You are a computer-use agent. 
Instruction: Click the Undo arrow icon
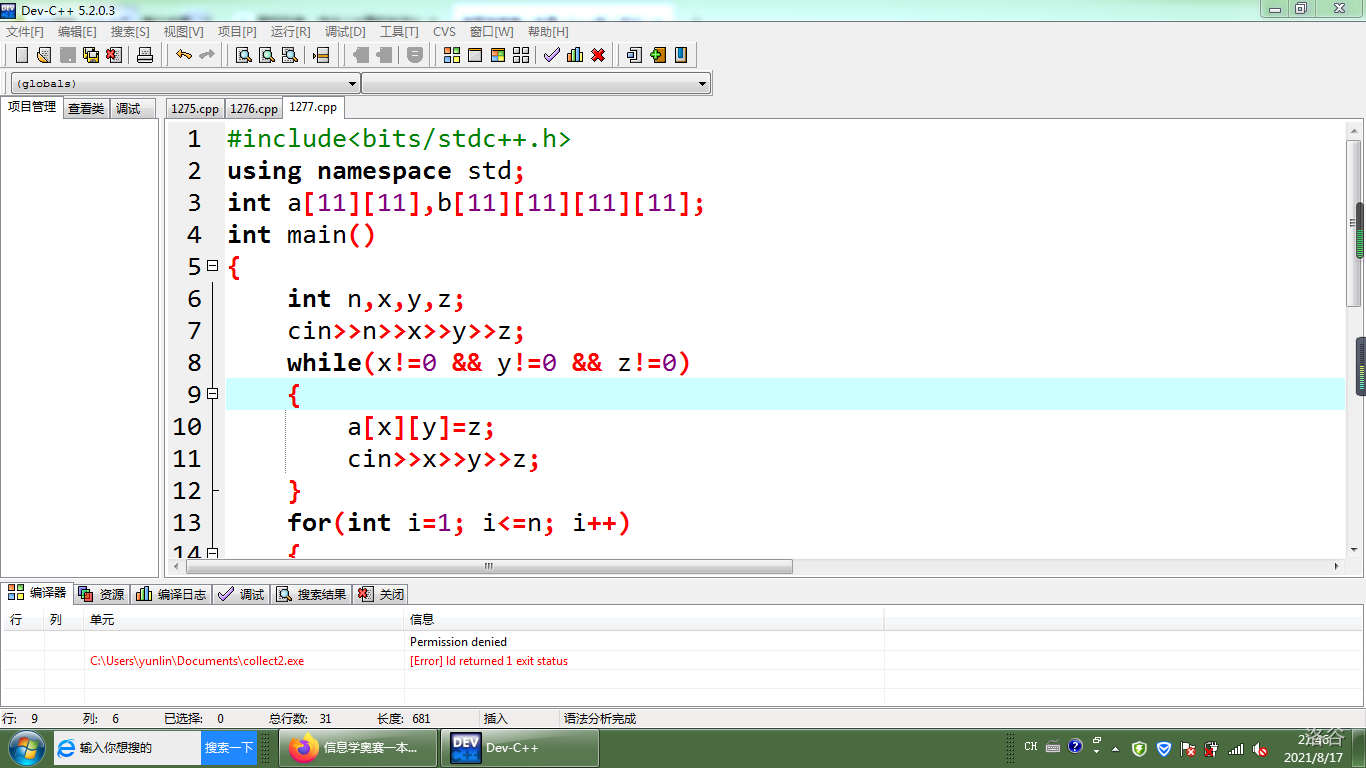pyautogui.click(x=184, y=55)
